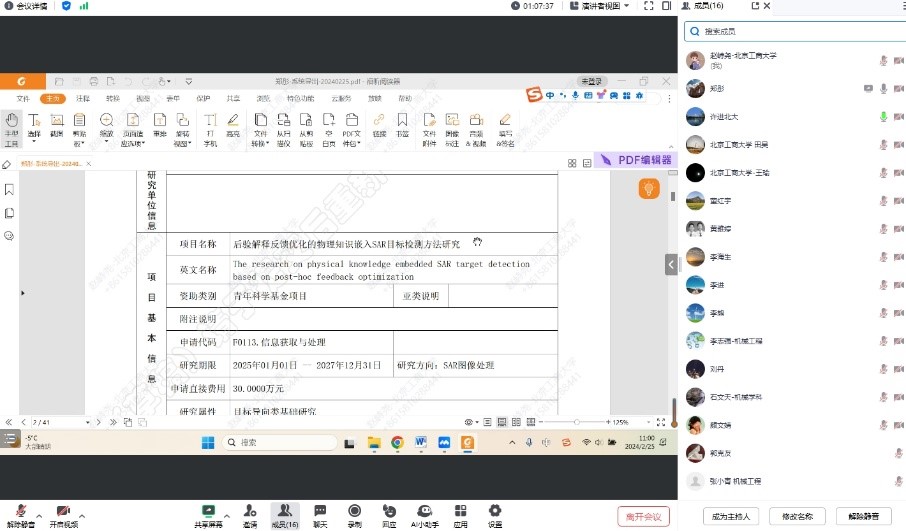The height and width of the screenshot is (531, 906).
Task: Switch to the 注释 ribbon tab
Action: click(x=83, y=99)
